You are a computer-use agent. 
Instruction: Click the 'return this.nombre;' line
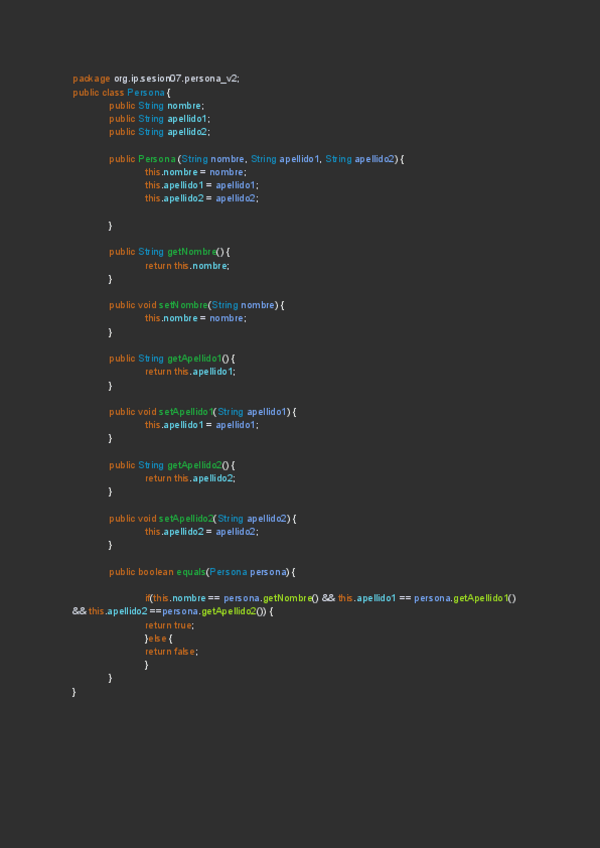[187, 265]
